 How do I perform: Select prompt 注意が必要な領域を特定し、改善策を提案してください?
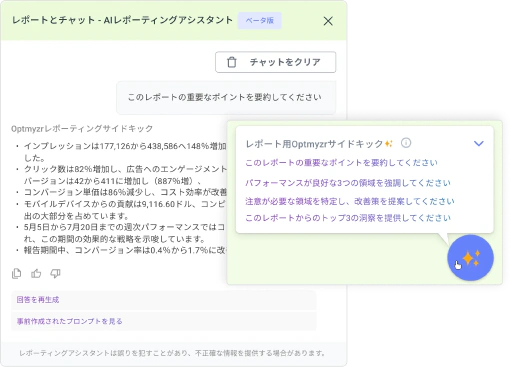350,201
